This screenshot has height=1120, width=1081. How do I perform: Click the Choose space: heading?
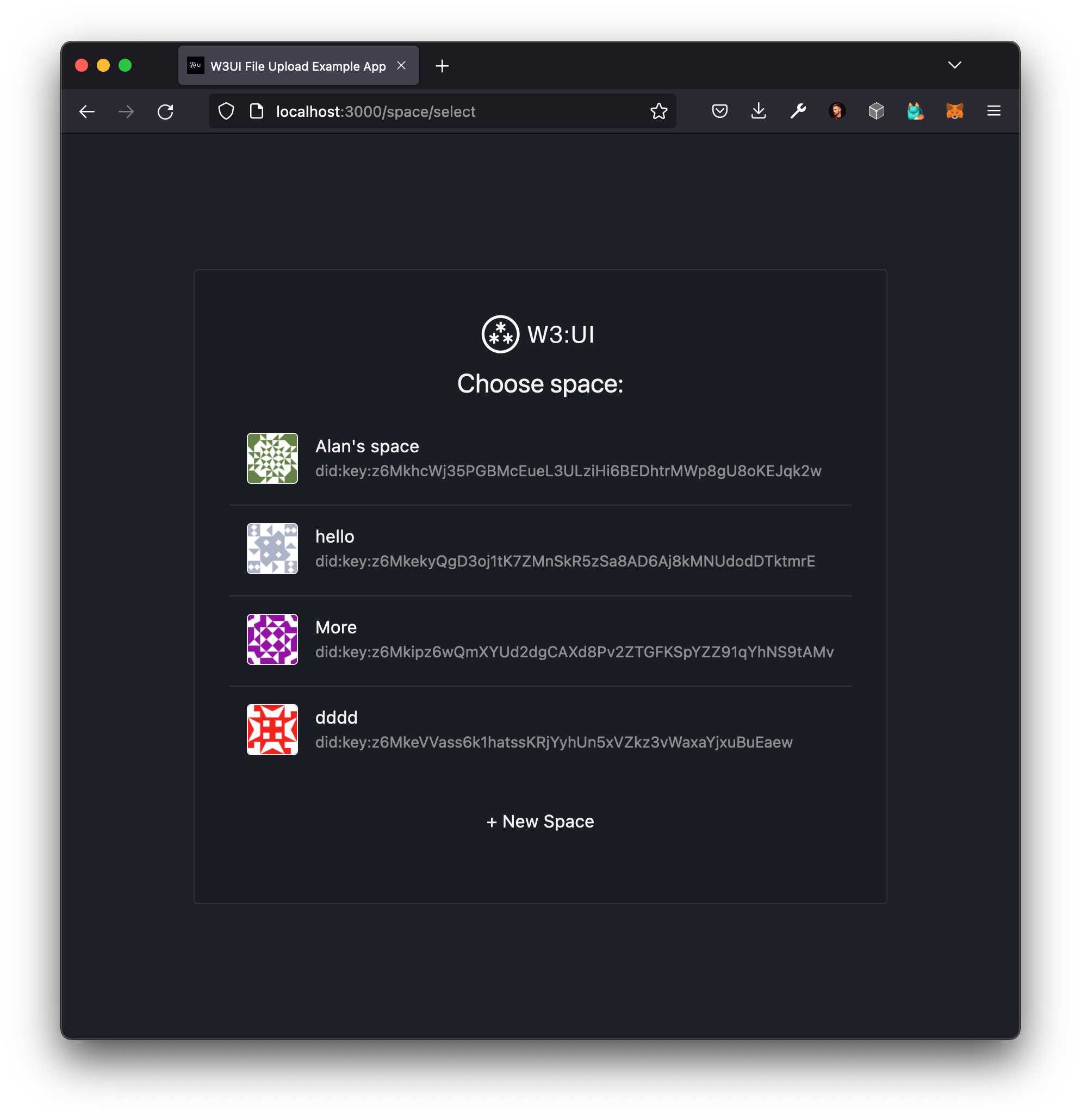pos(540,384)
